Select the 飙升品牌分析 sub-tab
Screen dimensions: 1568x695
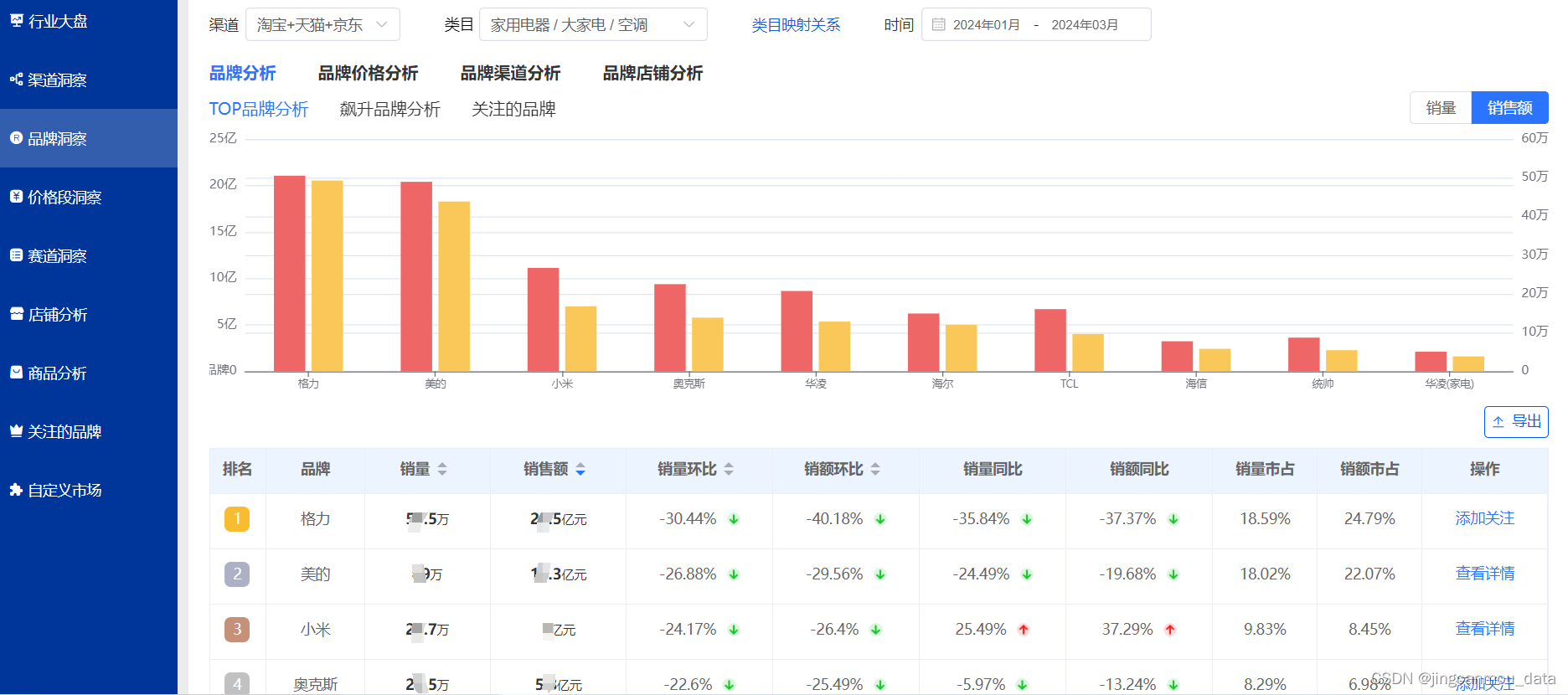[x=389, y=110]
